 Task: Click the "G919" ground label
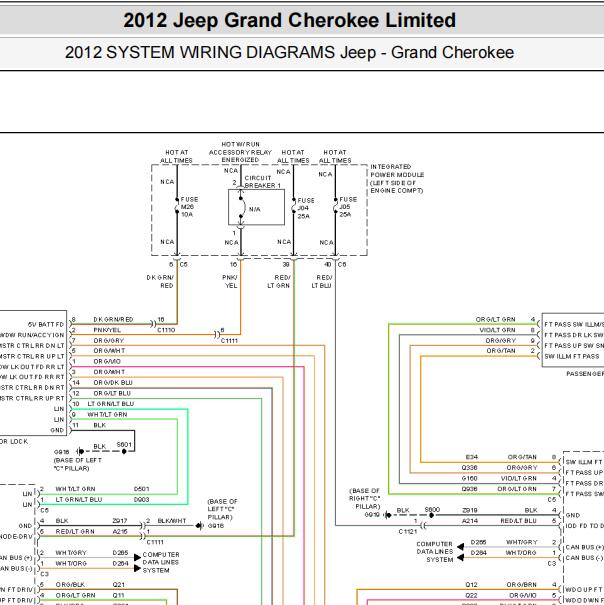pyautogui.click(x=372, y=515)
